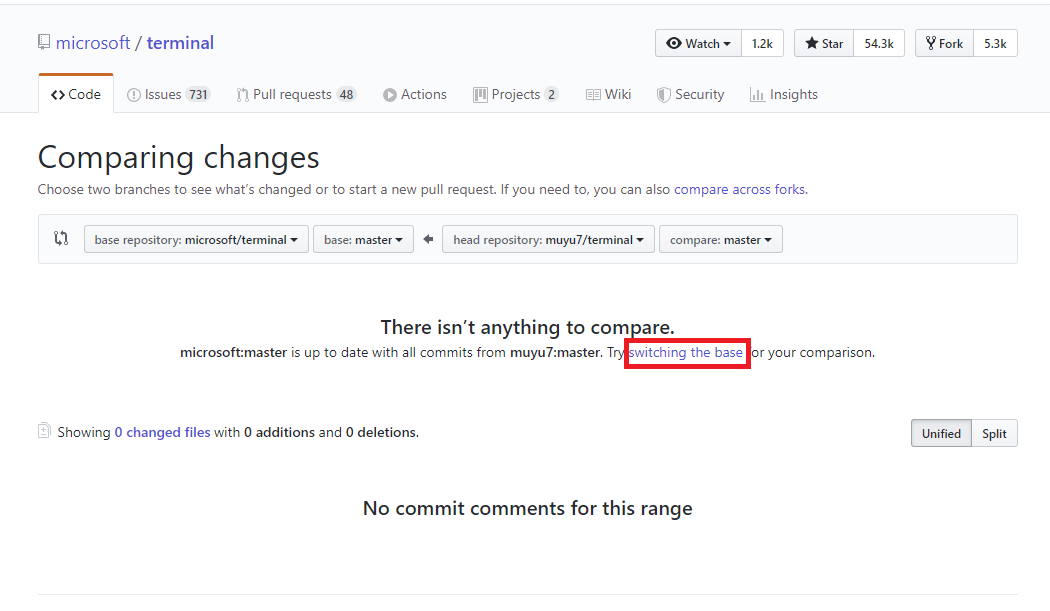Select the Unified diff view
The height and width of the screenshot is (611, 1050).
coord(941,433)
